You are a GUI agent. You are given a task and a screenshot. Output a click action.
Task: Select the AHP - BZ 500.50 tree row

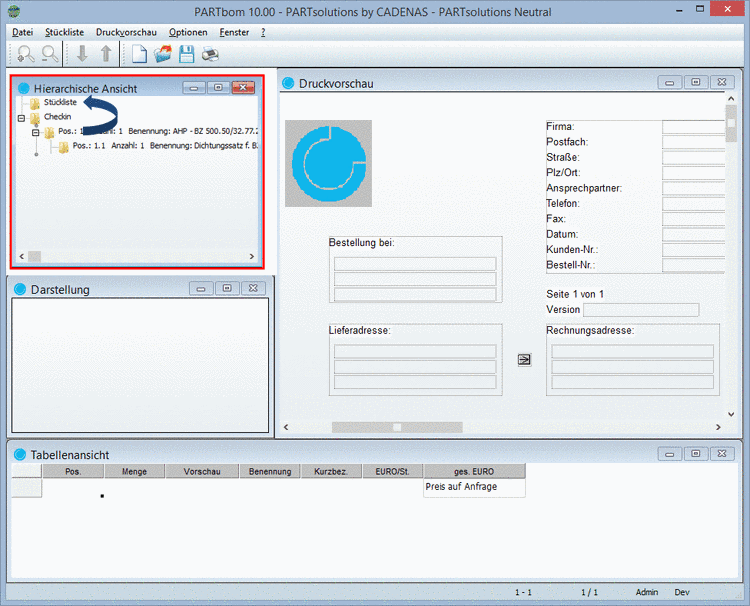coord(158,131)
